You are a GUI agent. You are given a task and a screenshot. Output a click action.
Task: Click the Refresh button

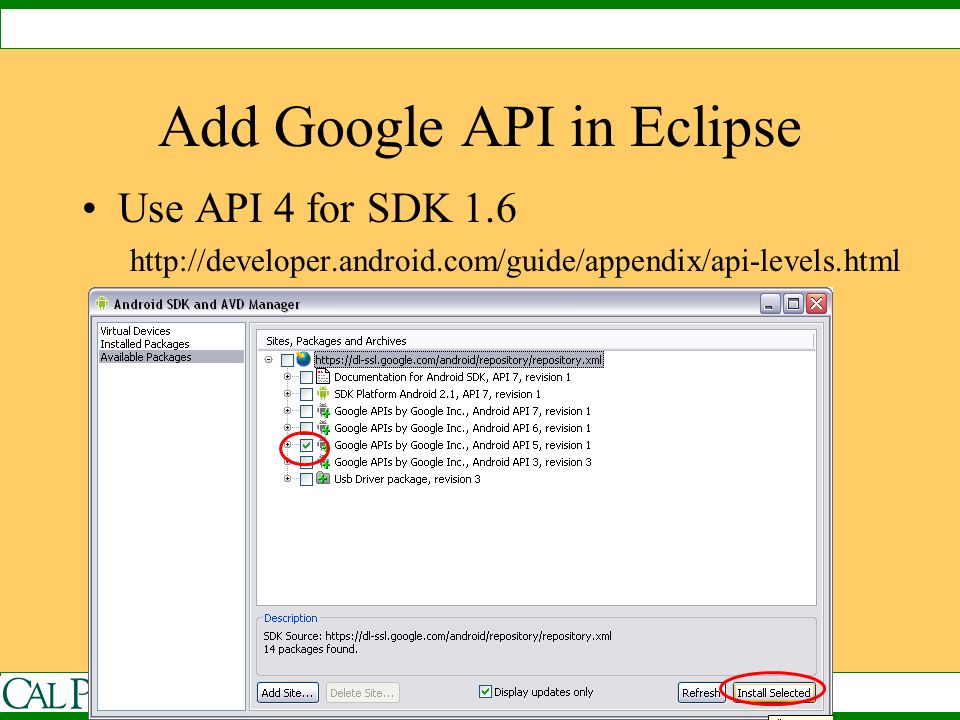click(700, 692)
